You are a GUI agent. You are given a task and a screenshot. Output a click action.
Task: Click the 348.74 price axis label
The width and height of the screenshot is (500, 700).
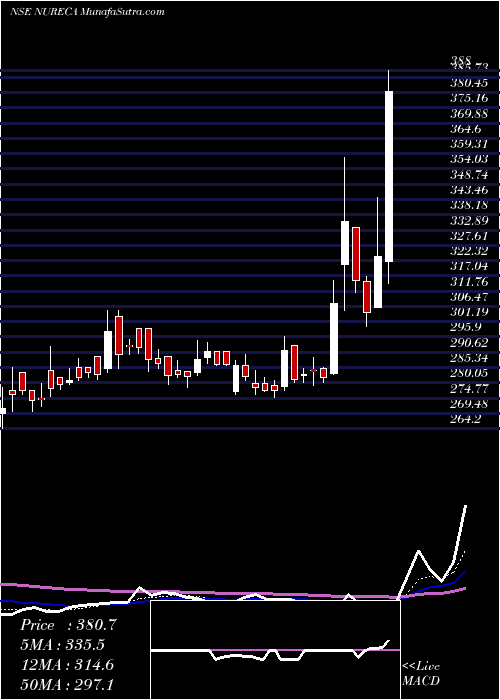coord(469,175)
